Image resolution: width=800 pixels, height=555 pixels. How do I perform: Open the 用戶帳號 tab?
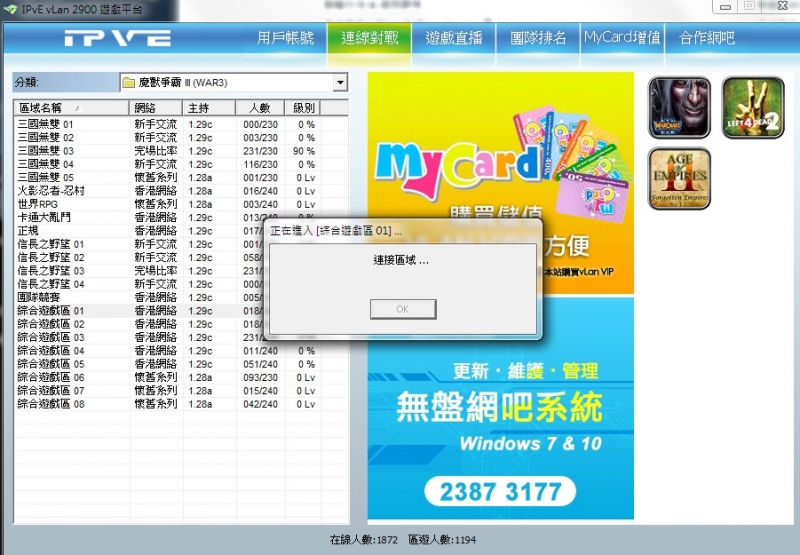point(285,38)
